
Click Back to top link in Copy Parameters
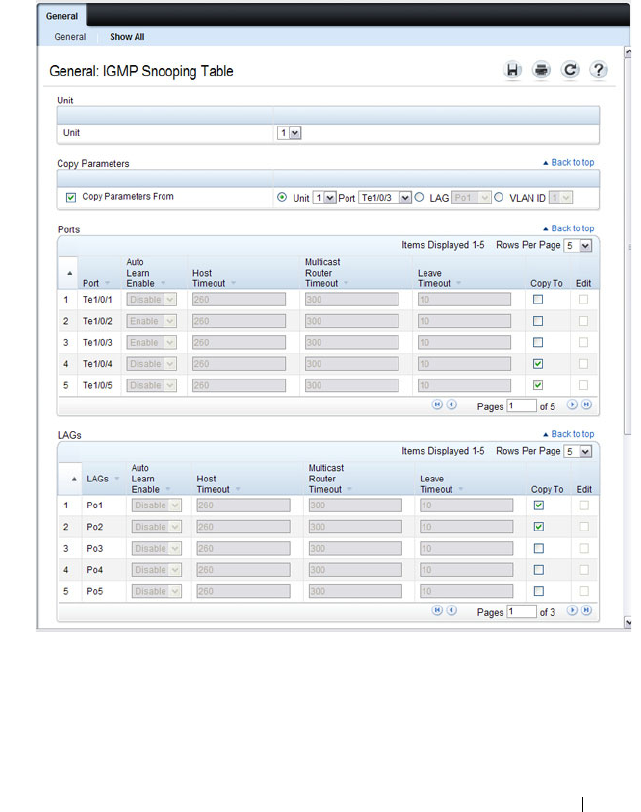click(x=569, y=163)
